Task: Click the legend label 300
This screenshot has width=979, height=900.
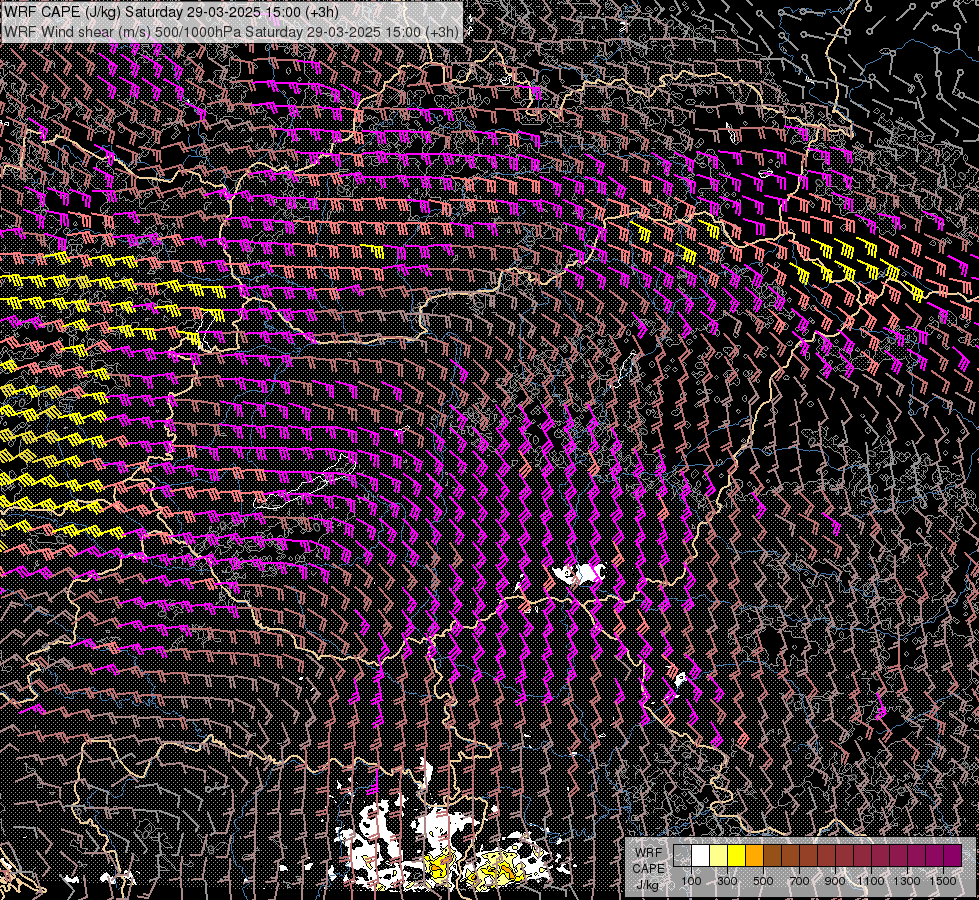Action: click(x=727, y=881)
